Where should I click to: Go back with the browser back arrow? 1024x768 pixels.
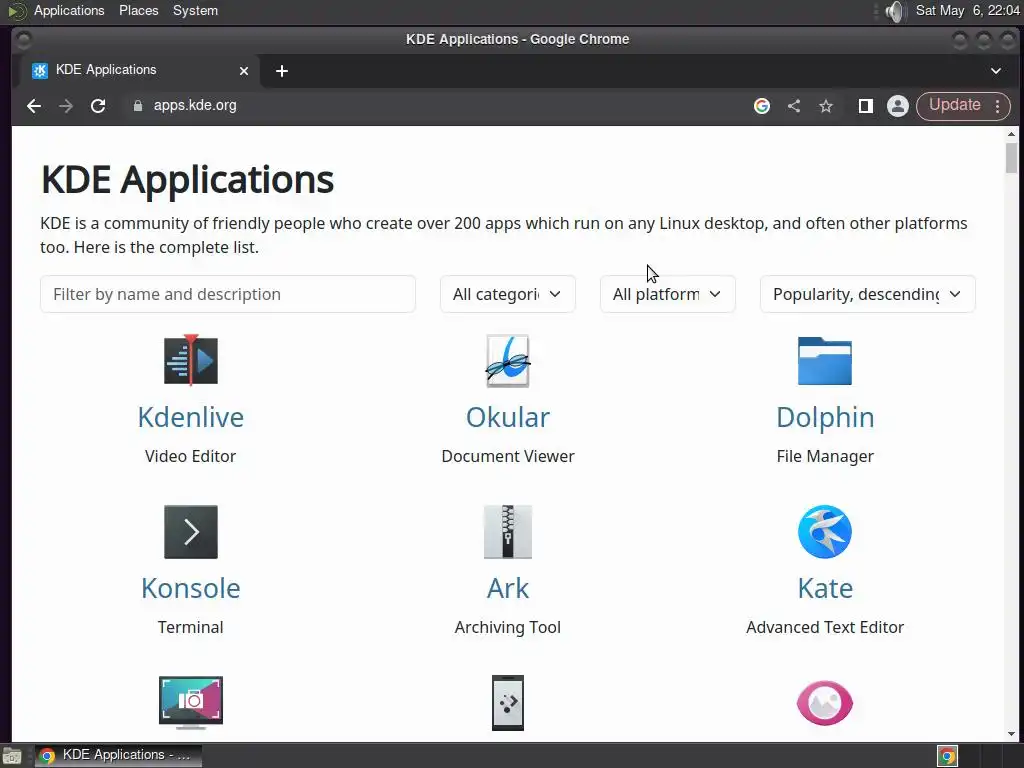tap(34, 106)
